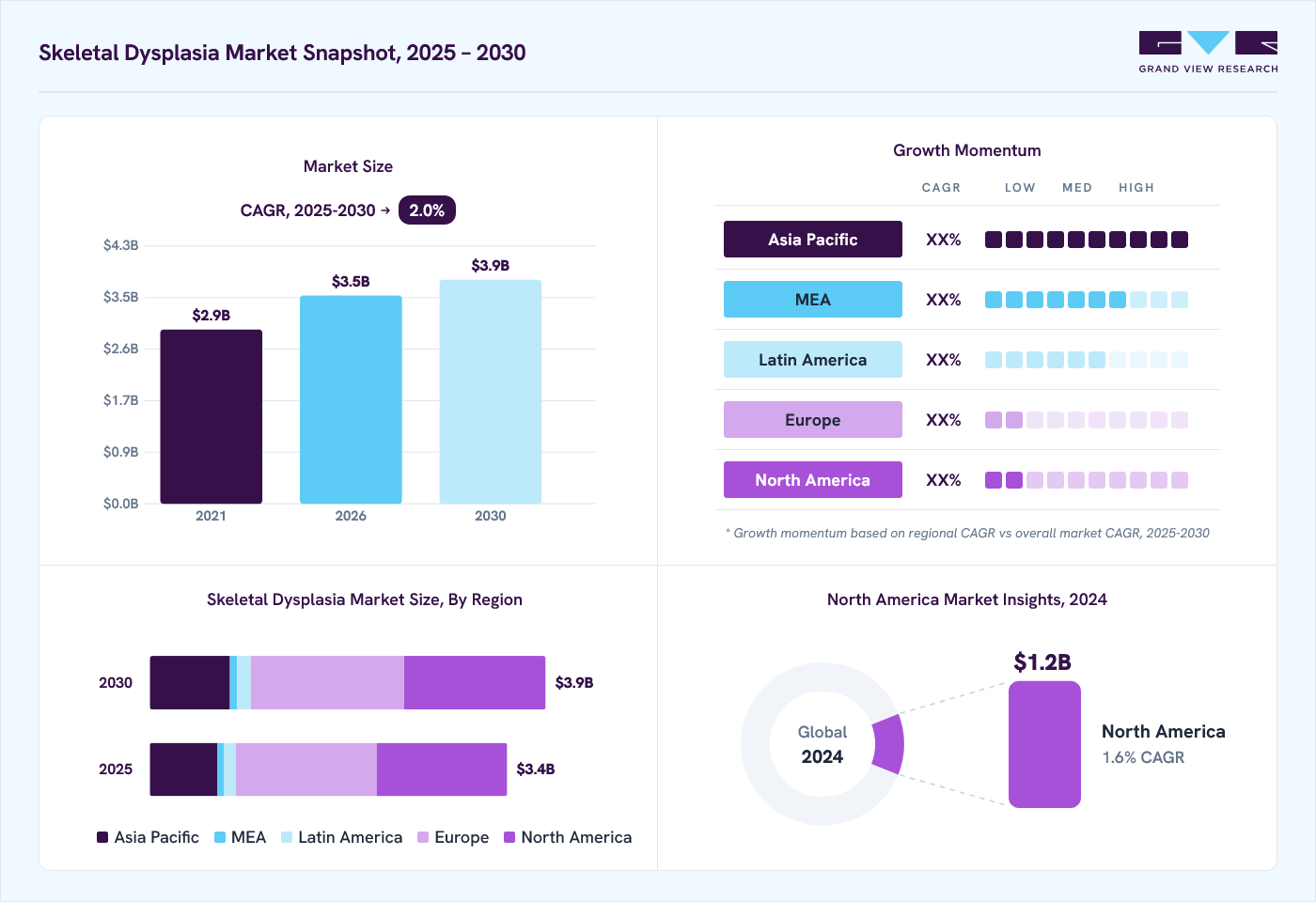Click the XX% value in the MEA row
The image size is (1316, 902).
[x=944, y=300]
